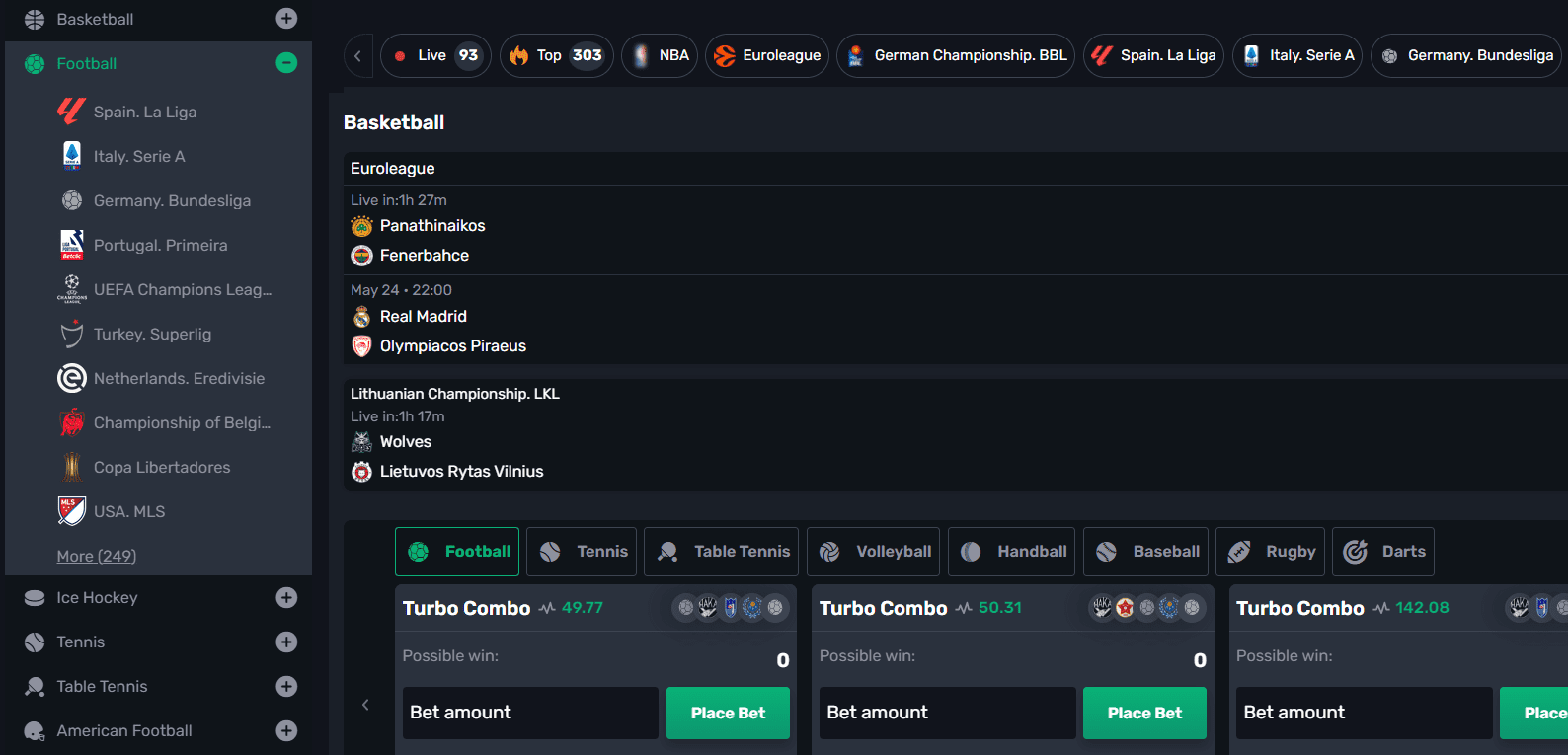
Task: Open the NBA filter chip
Action: pos(660,55)
